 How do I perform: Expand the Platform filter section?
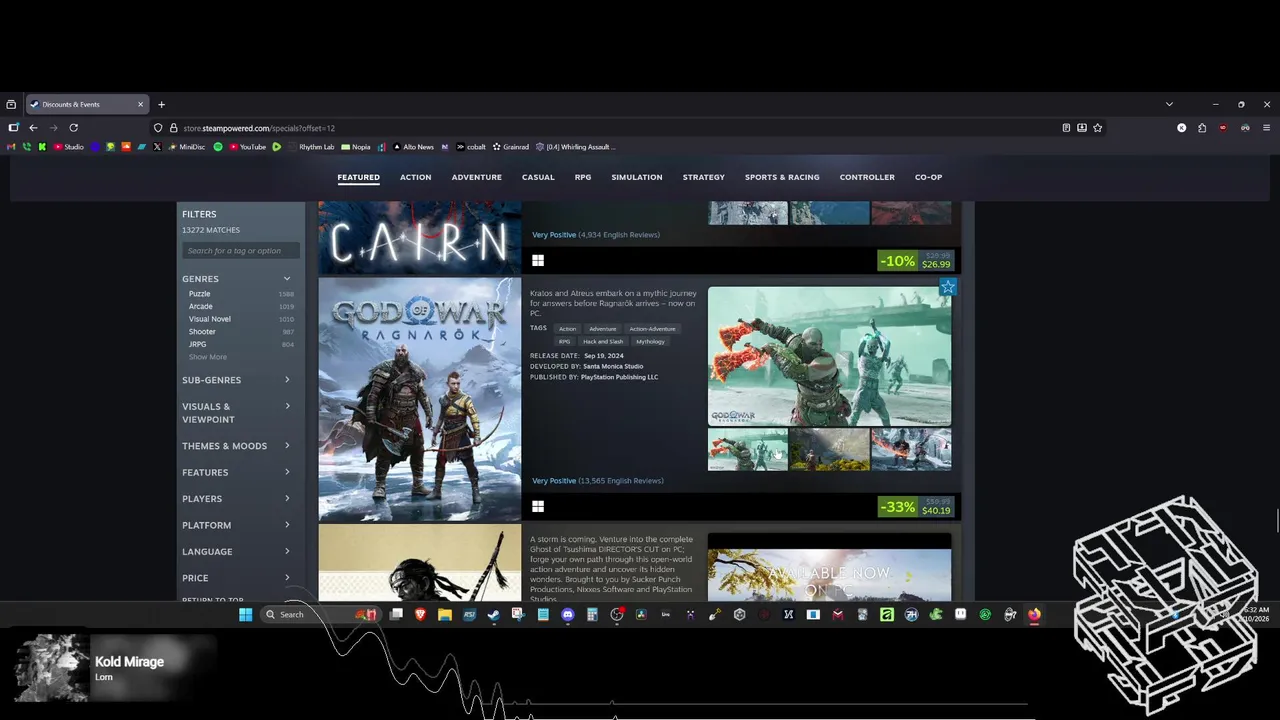pyautogui.click(x=238, y=525)
